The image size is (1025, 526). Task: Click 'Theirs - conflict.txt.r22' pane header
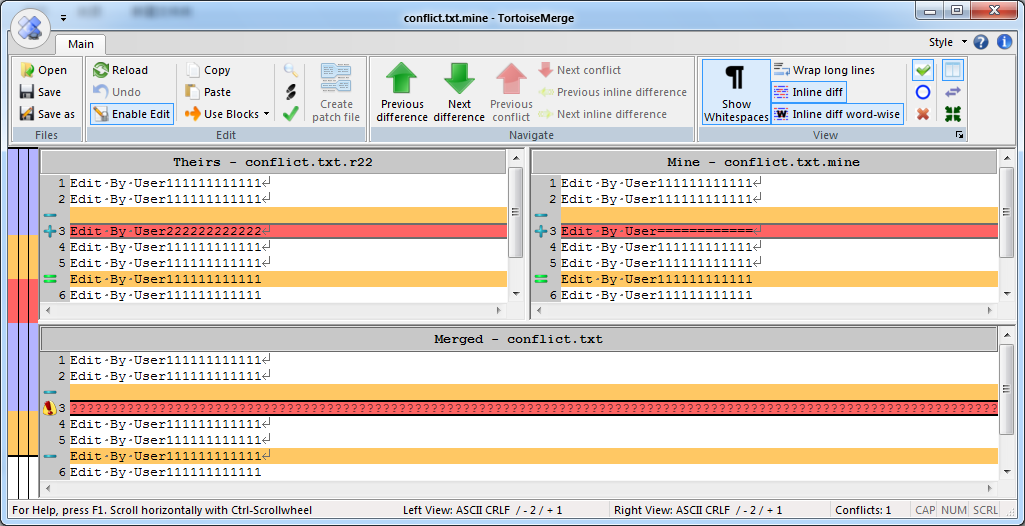[273, 162]
